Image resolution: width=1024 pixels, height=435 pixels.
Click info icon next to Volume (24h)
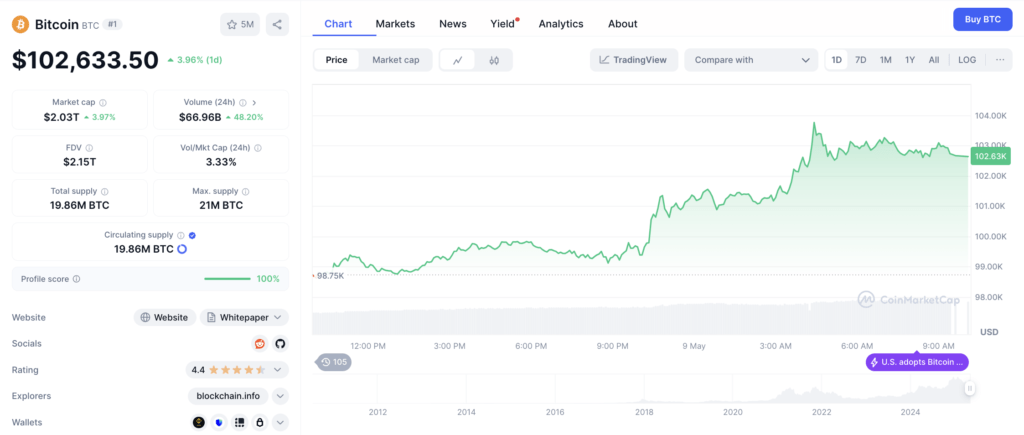(242, 103)
